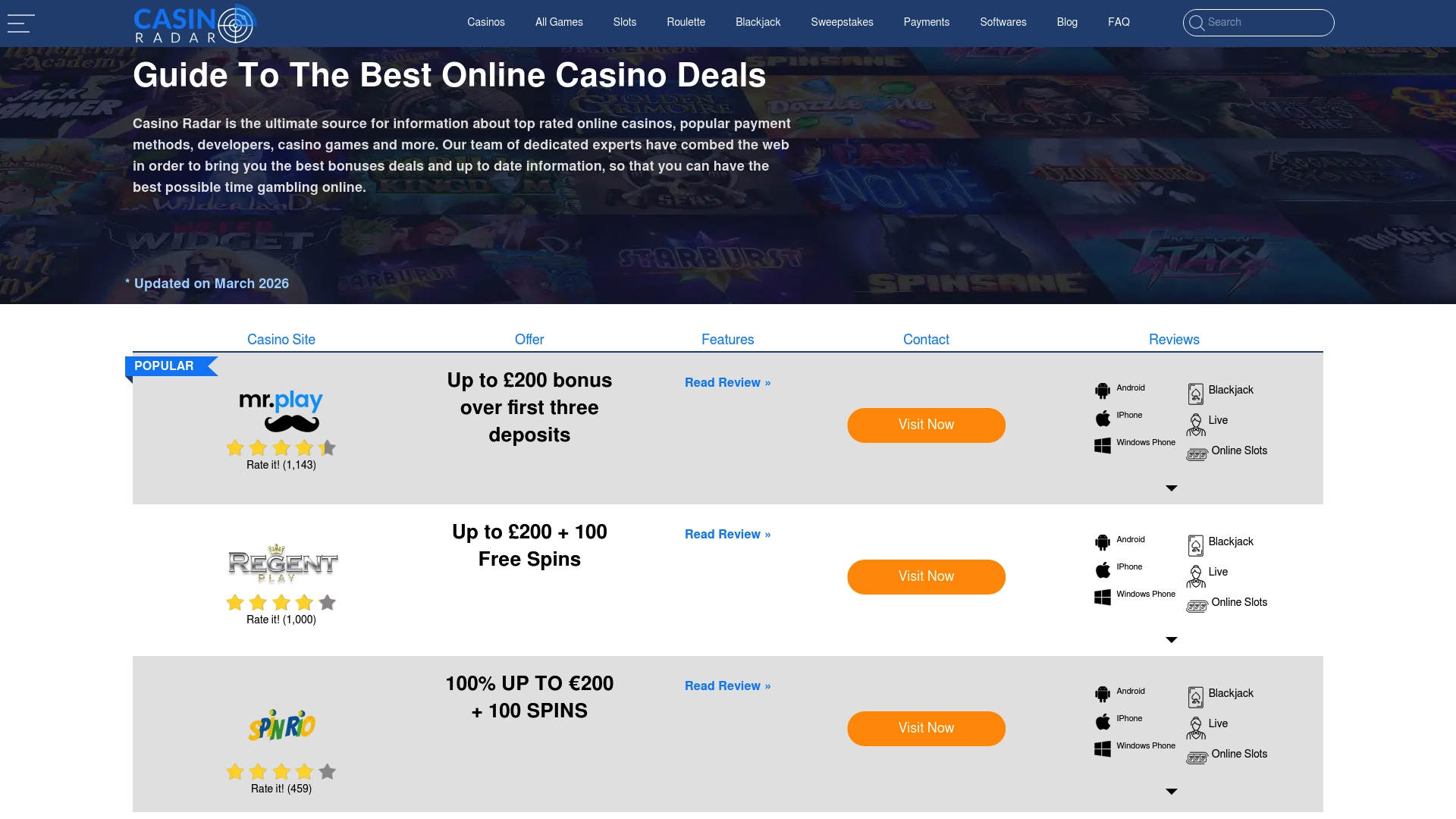Click the Blackjack card icon for mr.play
Image resolution: width=1456 pixels, height=819 pixels.
(x=1196, y=394)
